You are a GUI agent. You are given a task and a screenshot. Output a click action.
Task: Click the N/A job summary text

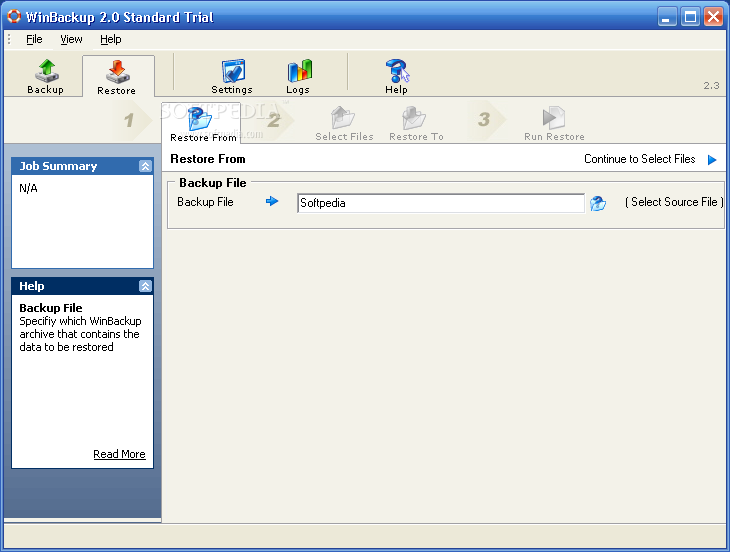pos(28,188)
